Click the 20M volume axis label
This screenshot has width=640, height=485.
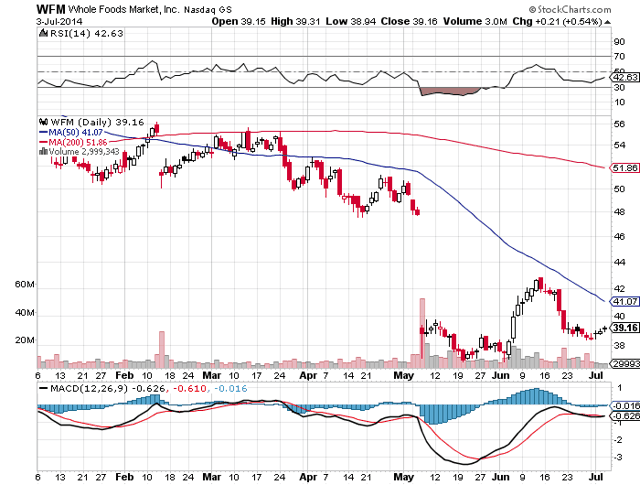click(x=24, y=340)
